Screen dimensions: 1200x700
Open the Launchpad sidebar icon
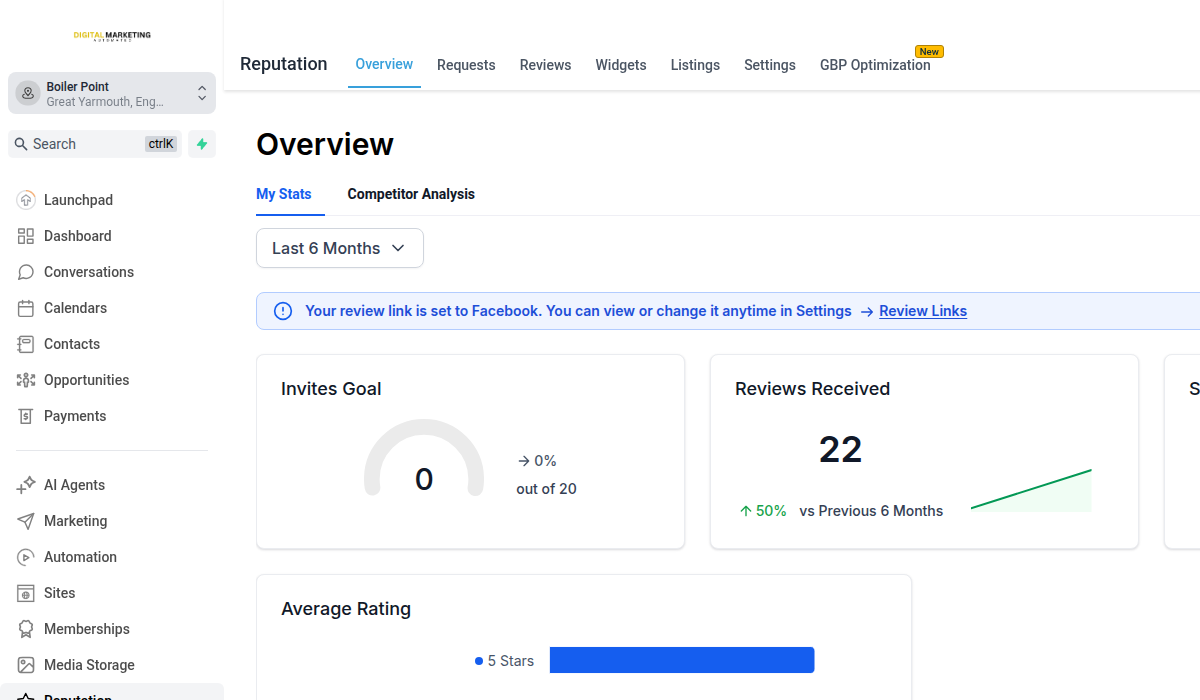pos(26,199)
